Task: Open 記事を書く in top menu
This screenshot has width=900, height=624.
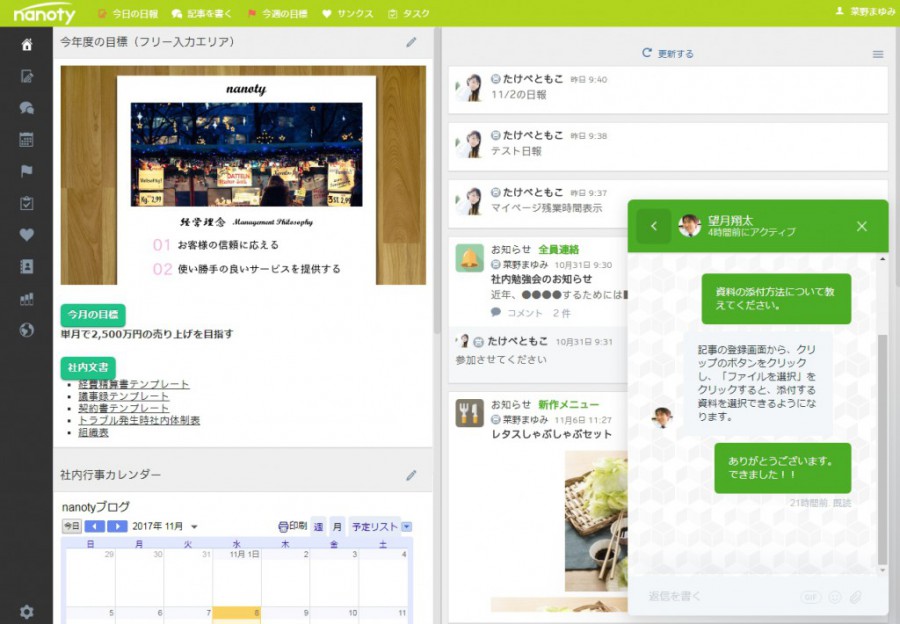Action: (202, 14)
